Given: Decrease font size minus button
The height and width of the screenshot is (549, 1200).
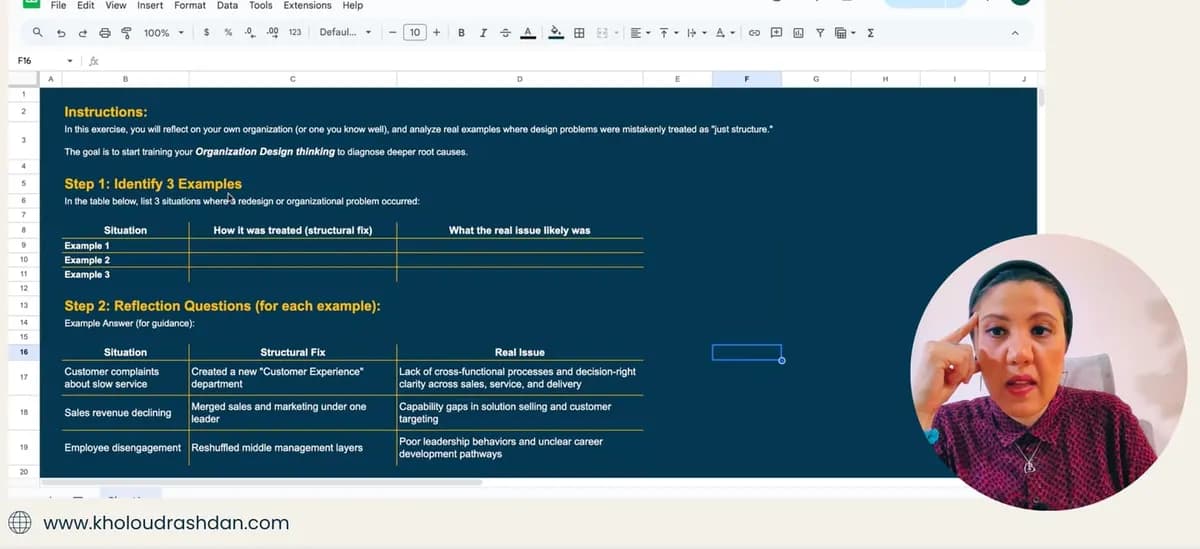Looking at the screenshot, I should [x=393, y=33].
